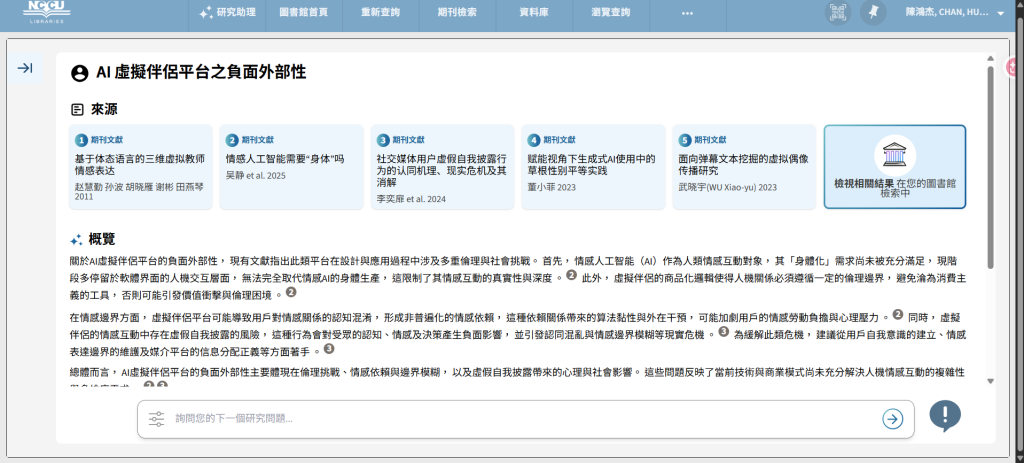1024x463 pixels.
Task: Click the user avatar icon beside title
Action: point(80,73)
